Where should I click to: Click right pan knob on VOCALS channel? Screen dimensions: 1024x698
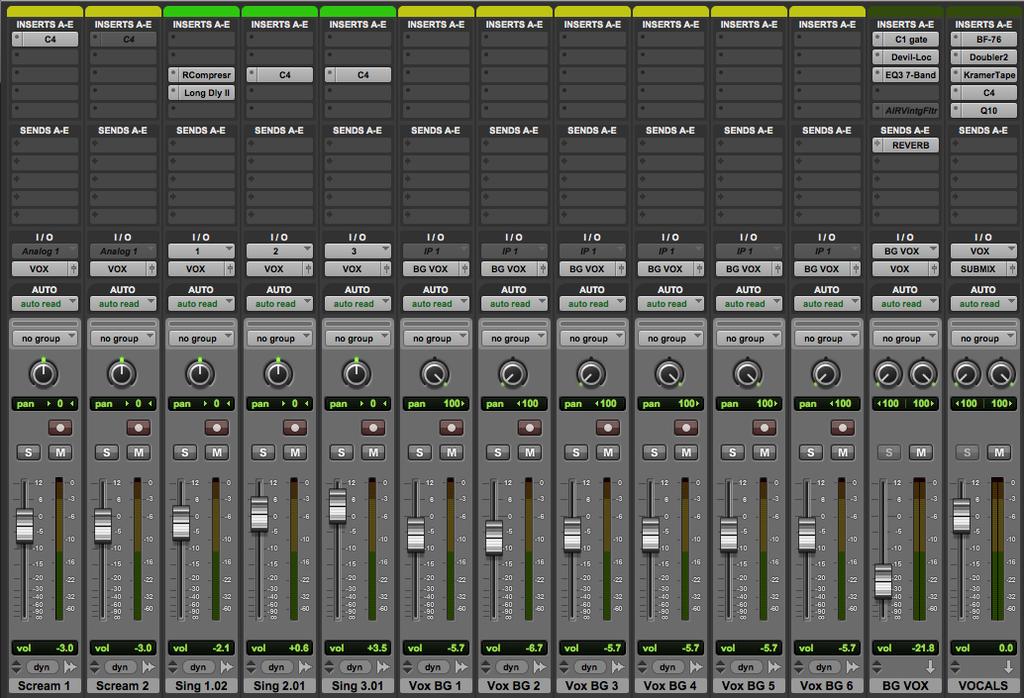(1000, 374)
